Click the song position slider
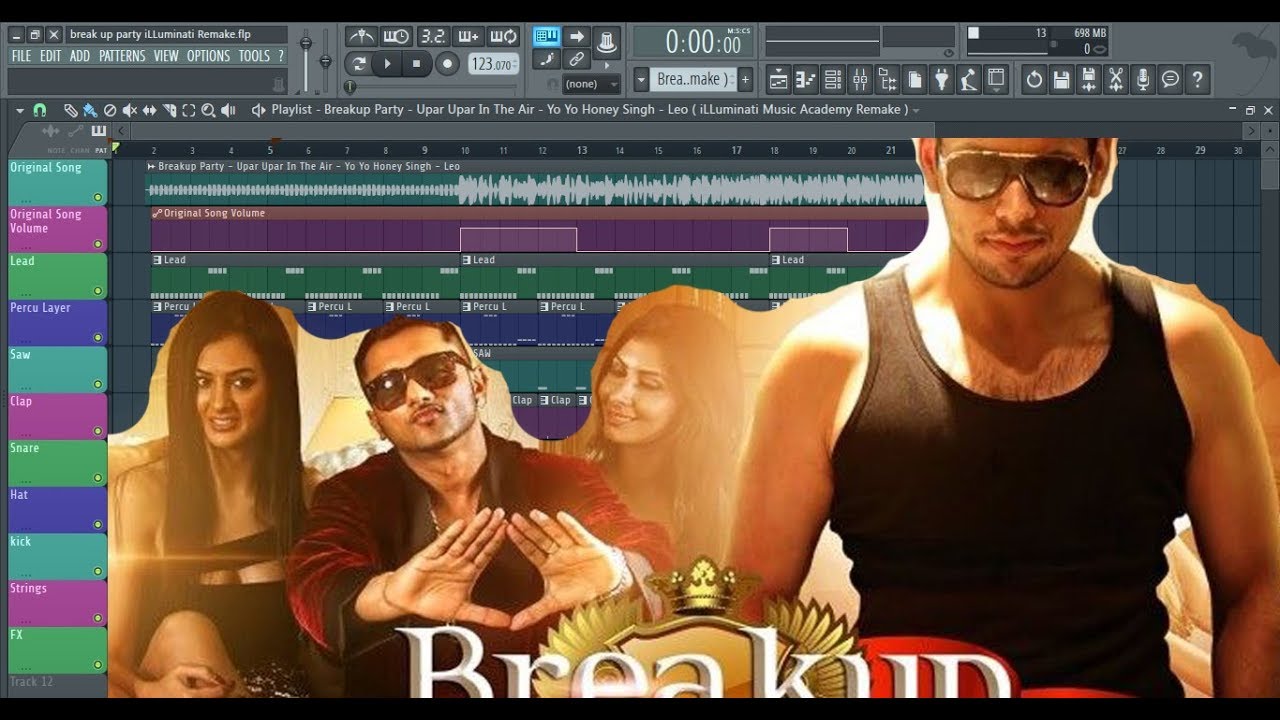Viewport: 1280px width, 720px height. tap(432, 87)
